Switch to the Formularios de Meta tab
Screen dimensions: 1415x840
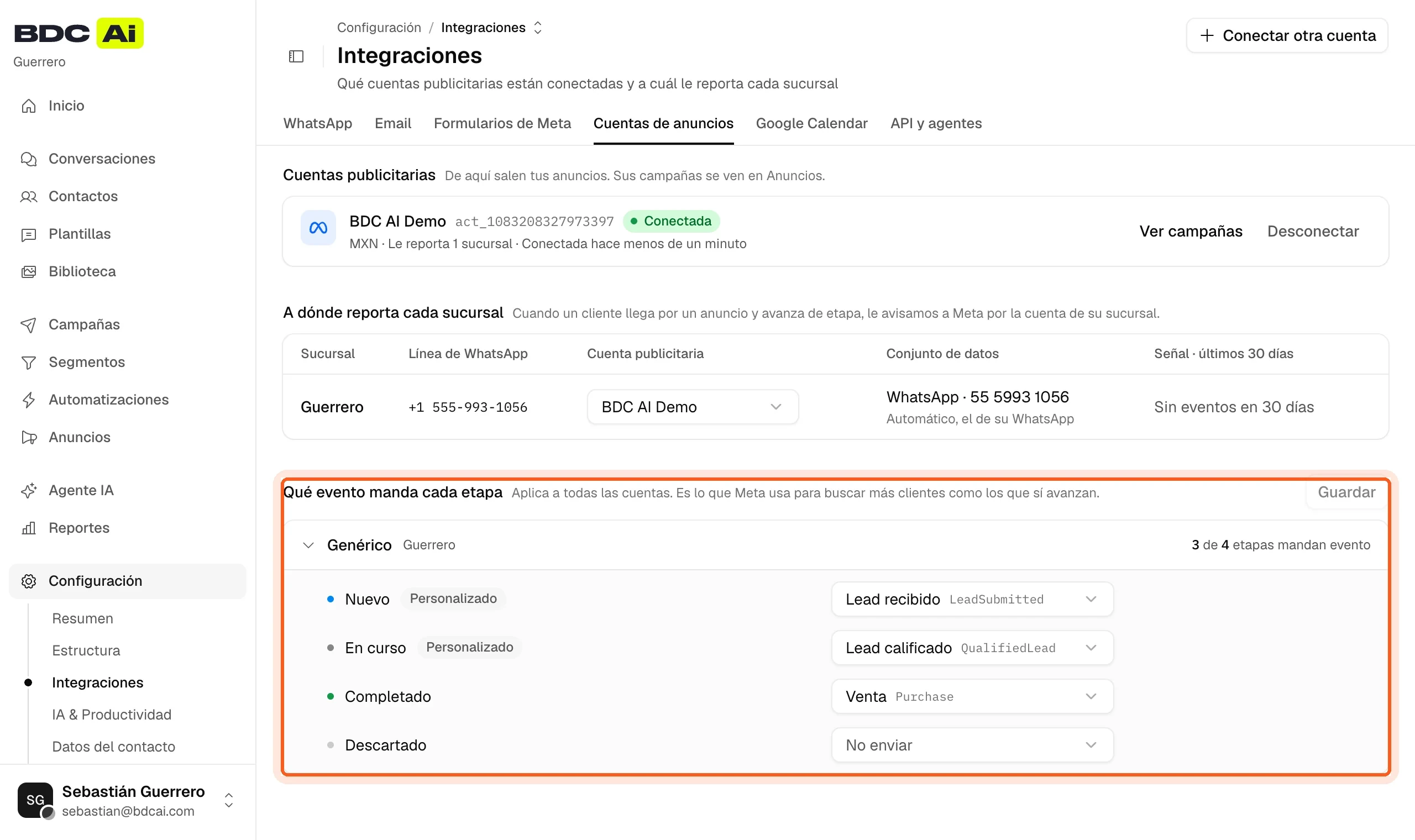coord(502,123)
